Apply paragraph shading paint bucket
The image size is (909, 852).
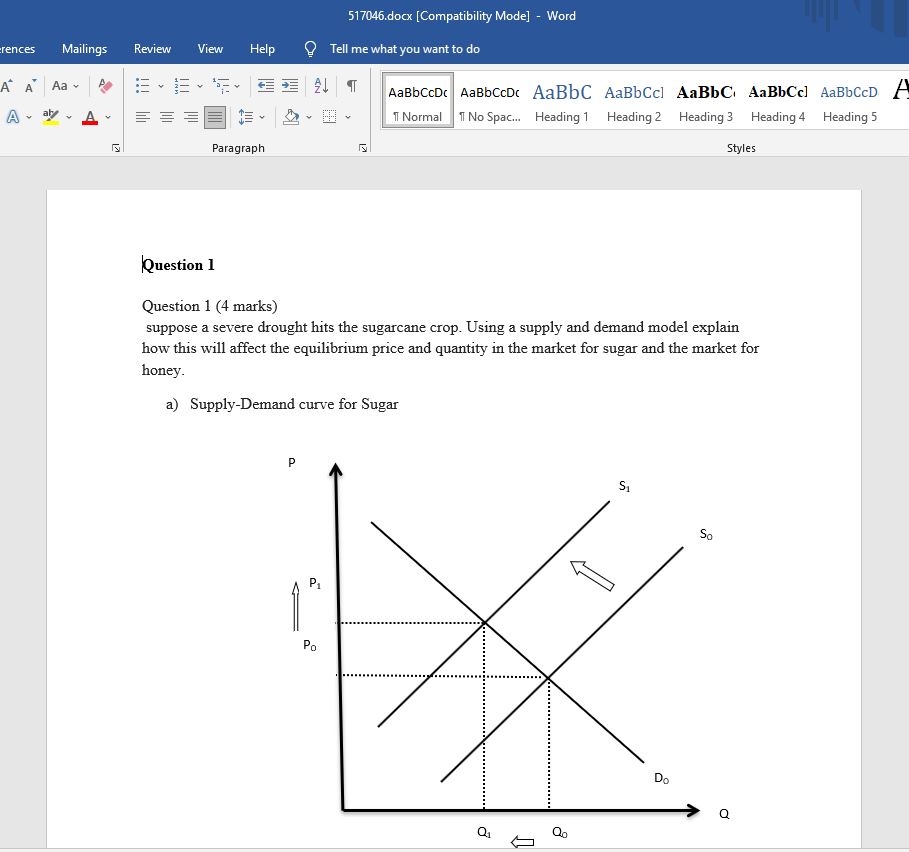[x=291, y=117]
